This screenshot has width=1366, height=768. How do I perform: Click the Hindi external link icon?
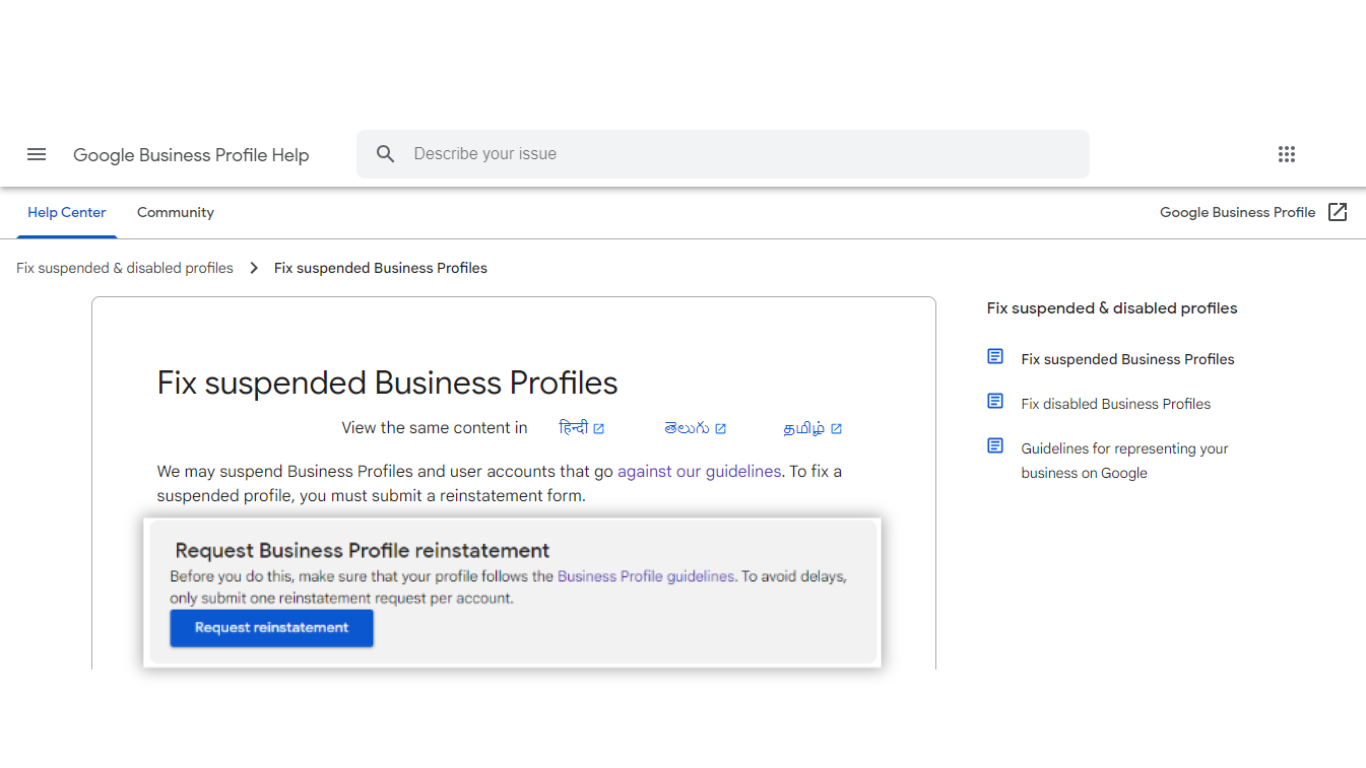(x=599, y=429)
